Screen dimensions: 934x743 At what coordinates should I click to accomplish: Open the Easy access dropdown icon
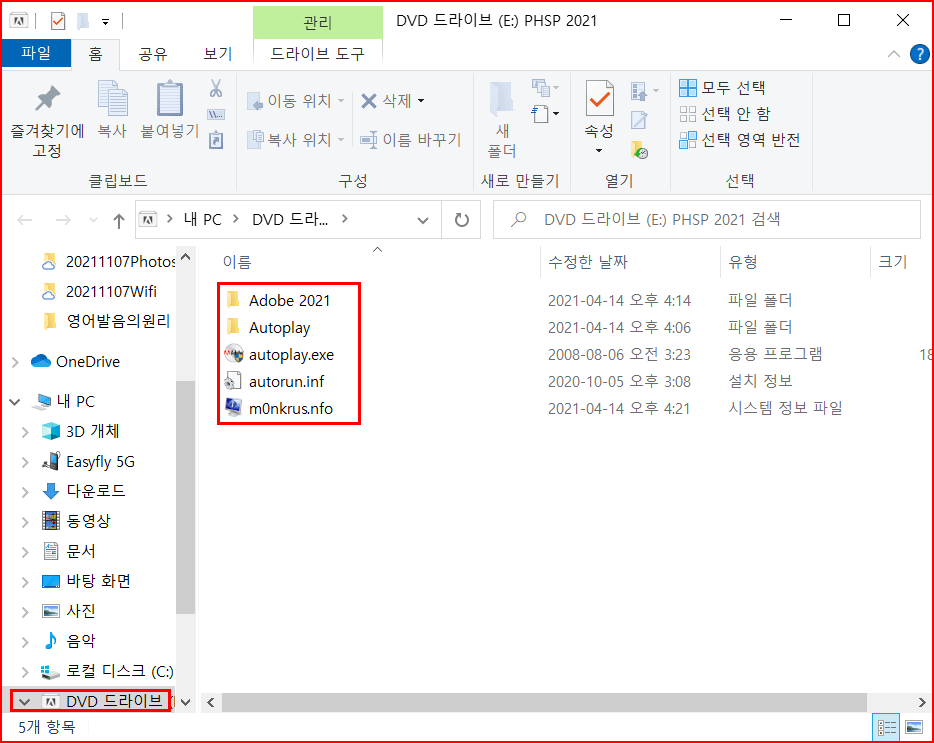click(x=545, y=113)
